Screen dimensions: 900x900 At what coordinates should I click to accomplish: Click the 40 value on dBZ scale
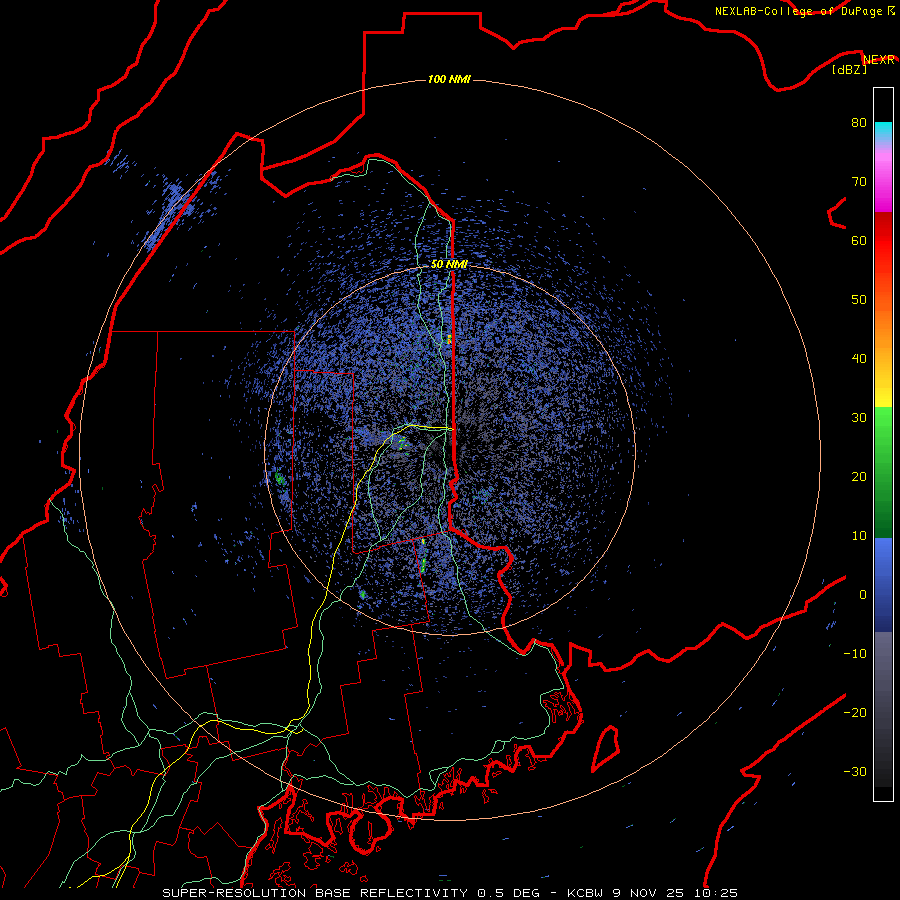[859, 359]
